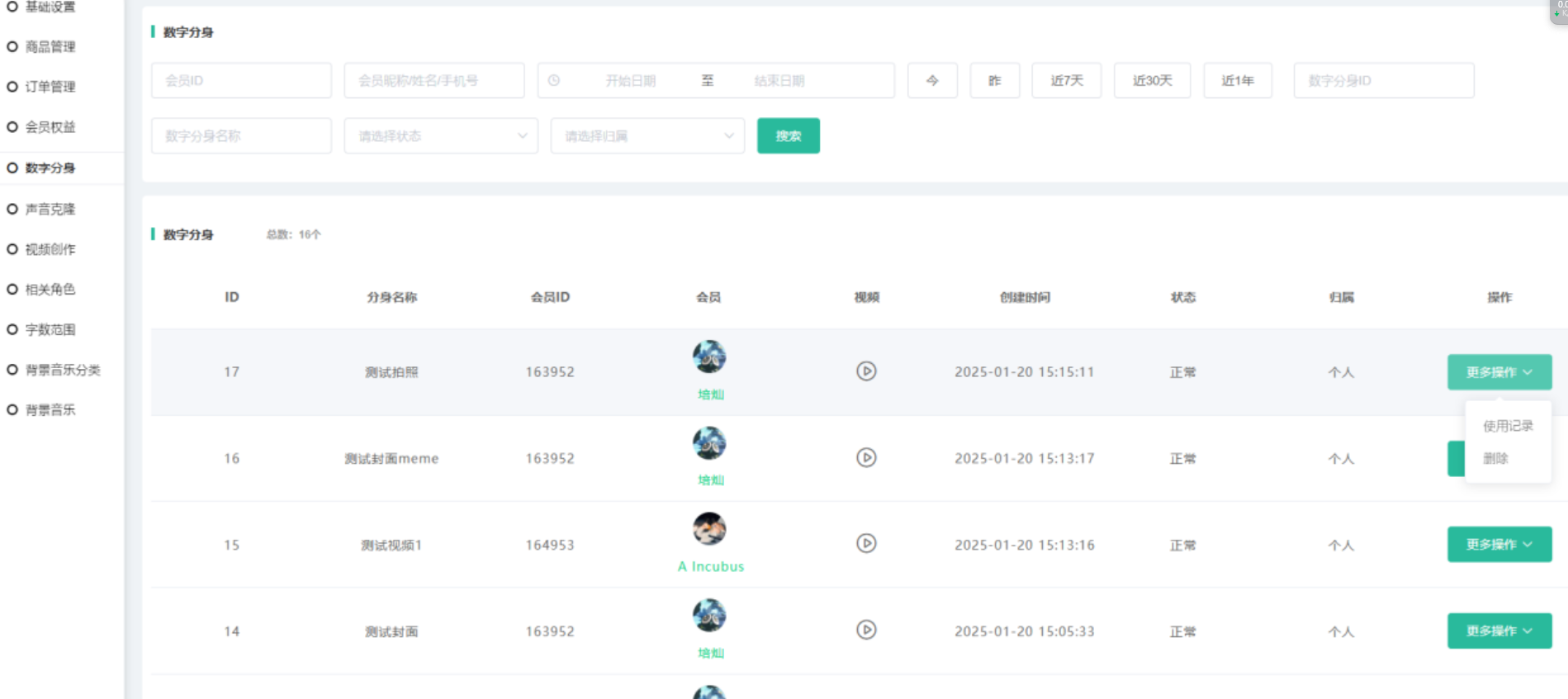Viewport: 1568px width, 699px height.
Task: Click the A Incubus member name link
Action: click(x=711, y=567)
